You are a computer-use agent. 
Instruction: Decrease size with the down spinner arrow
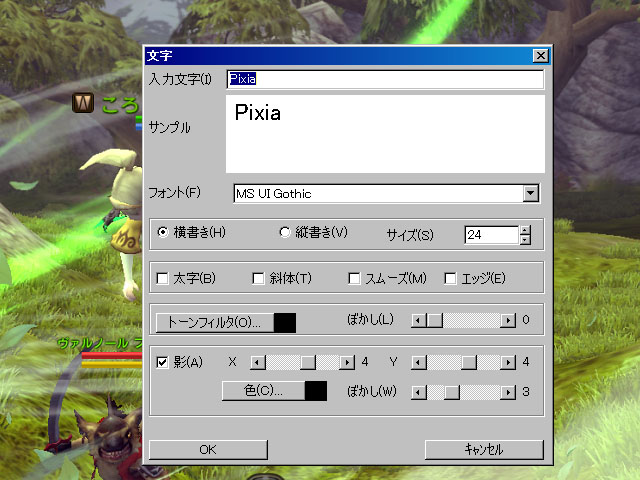(525, 240)
